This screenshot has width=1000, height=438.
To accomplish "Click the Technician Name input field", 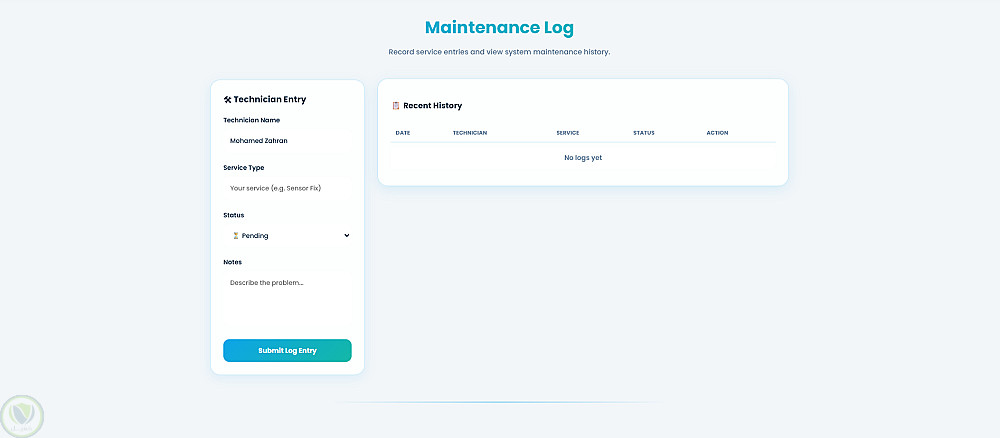I will tap(287, 141).
